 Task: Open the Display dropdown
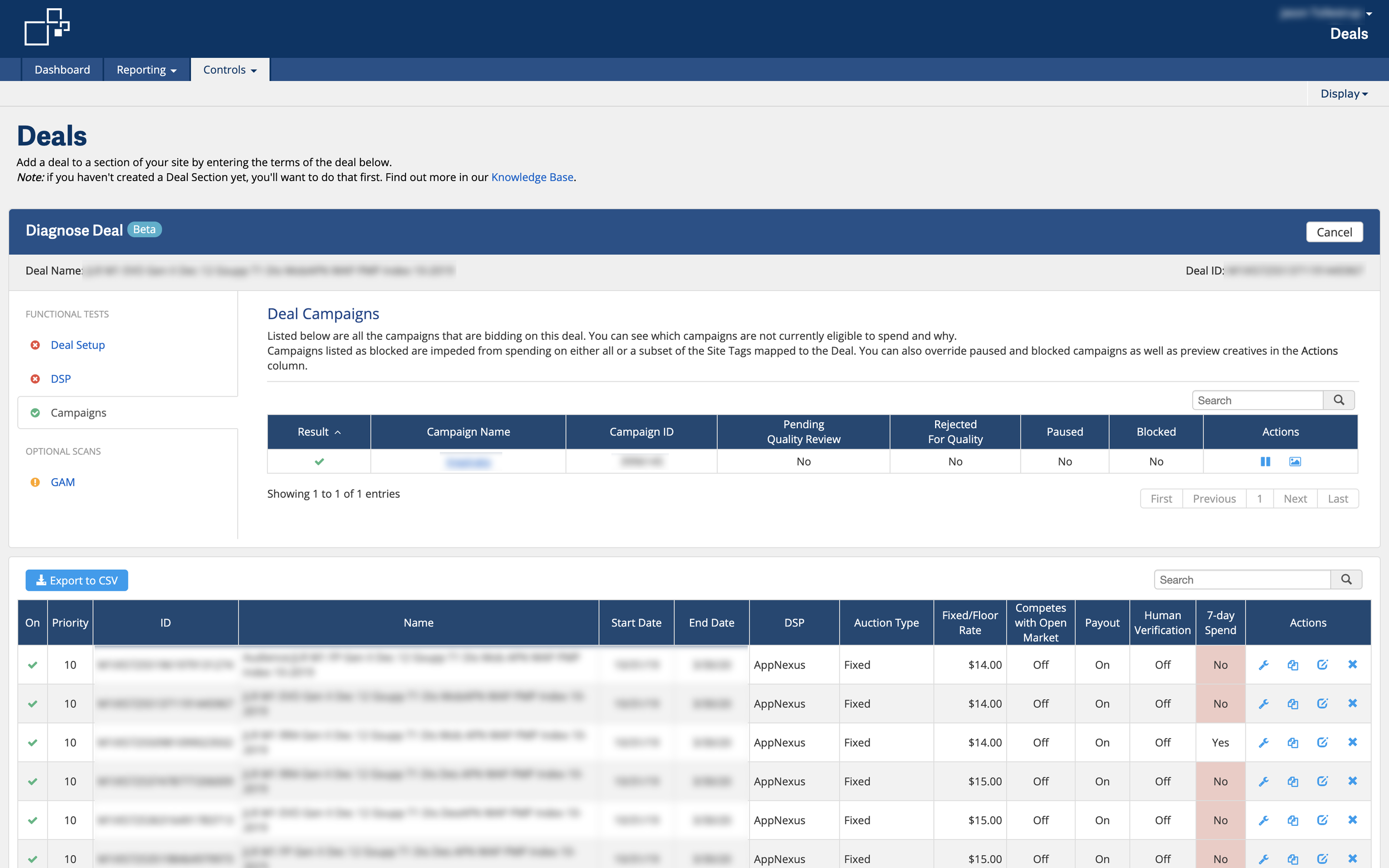1343,93
